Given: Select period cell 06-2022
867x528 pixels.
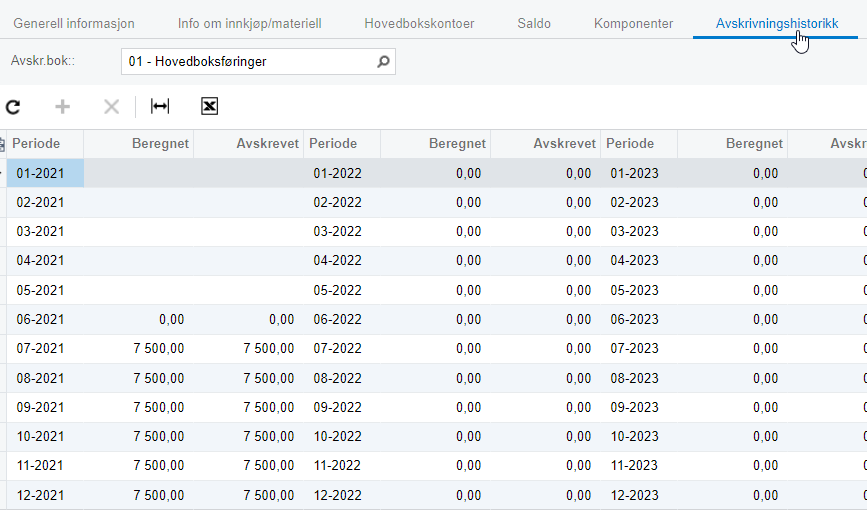Looking at the screenshot, I should point(342,320).
